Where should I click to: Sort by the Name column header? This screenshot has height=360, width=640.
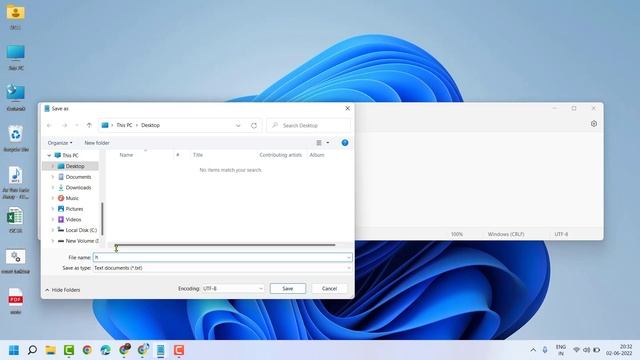tap(127, 155)
